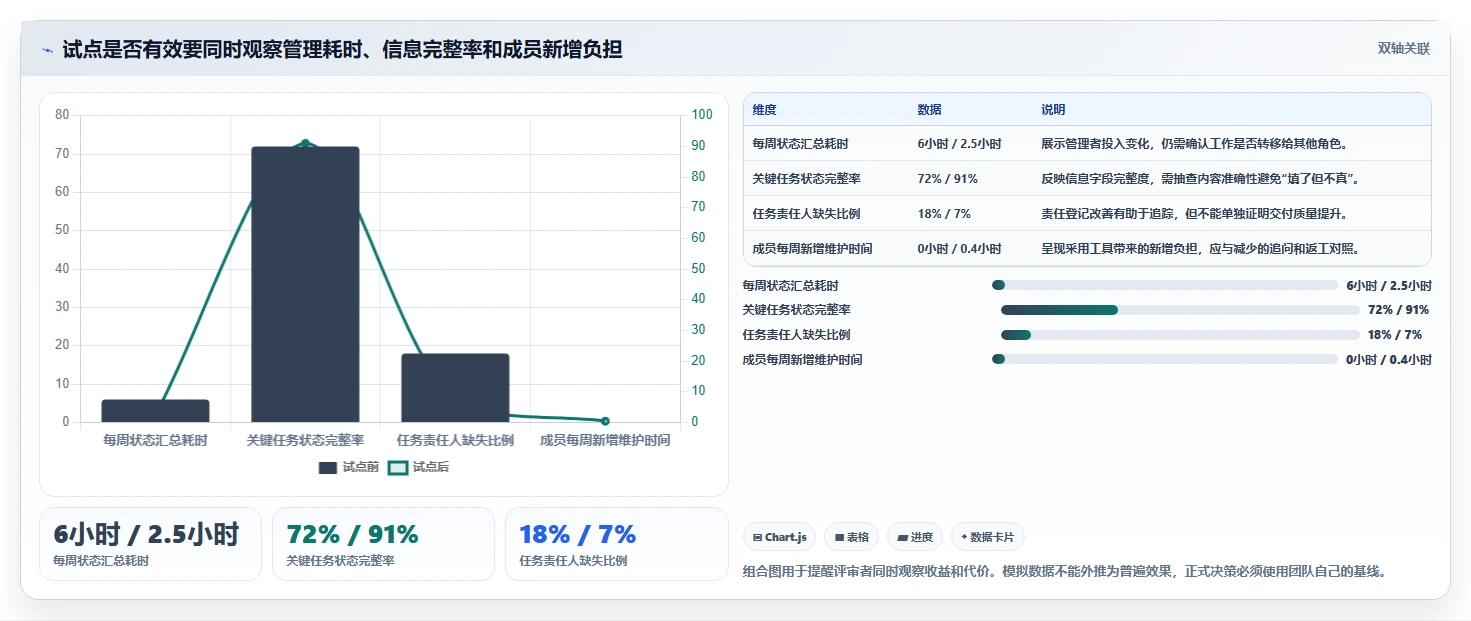Click the 成员每周新增维护时间 progress bar
The height and width of the screenshot is (621, 1471).
click(x=1164, y=359)
